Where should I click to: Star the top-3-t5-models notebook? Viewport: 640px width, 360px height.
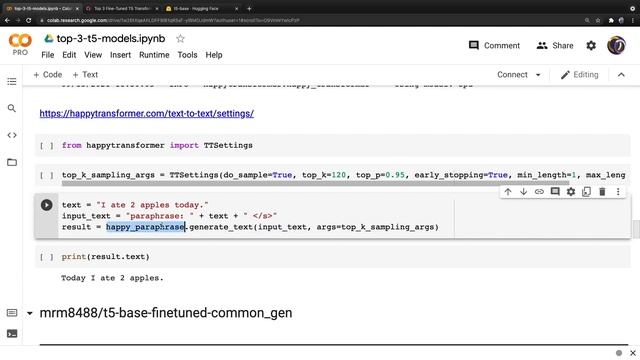coord(180,39)
